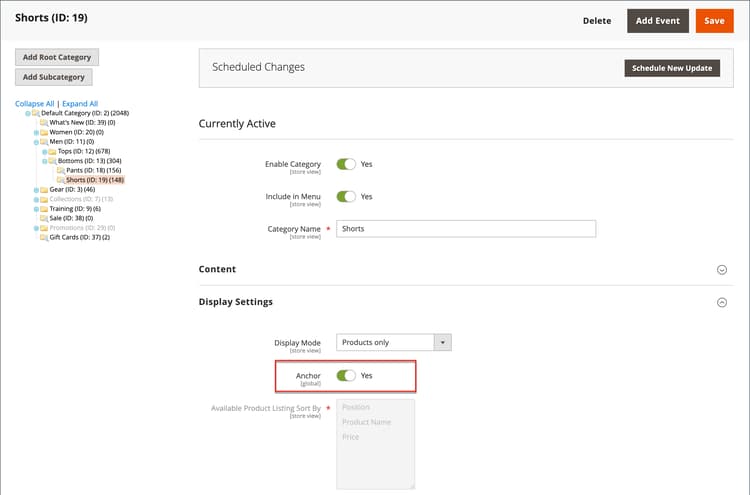Select Bottoms category in the tree

pyautogui.click(x=84, y=161)
